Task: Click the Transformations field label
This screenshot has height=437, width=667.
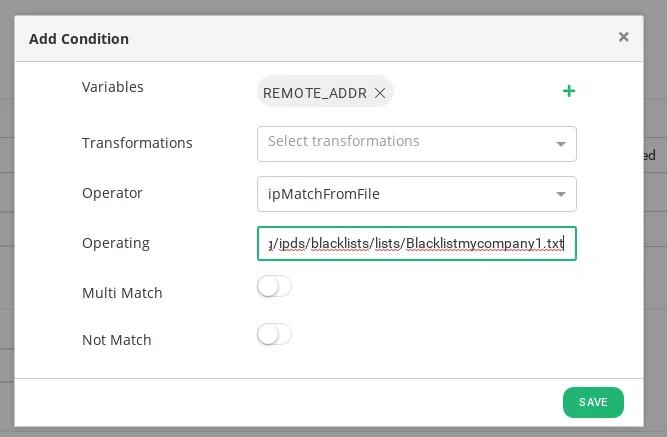Action: pos(137,143)
